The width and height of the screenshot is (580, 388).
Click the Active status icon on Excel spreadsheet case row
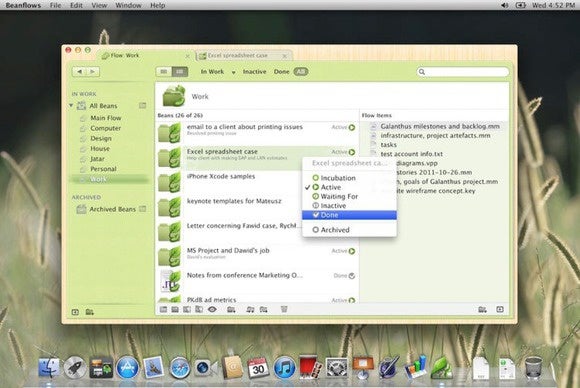click(x=352, y=152)
